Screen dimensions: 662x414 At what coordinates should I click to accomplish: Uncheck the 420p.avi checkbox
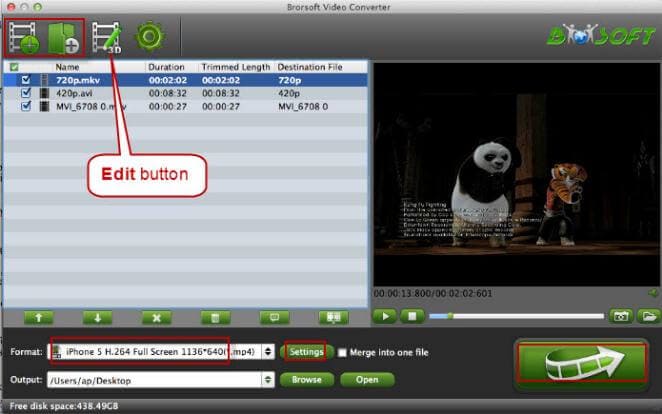coord(26,92)
